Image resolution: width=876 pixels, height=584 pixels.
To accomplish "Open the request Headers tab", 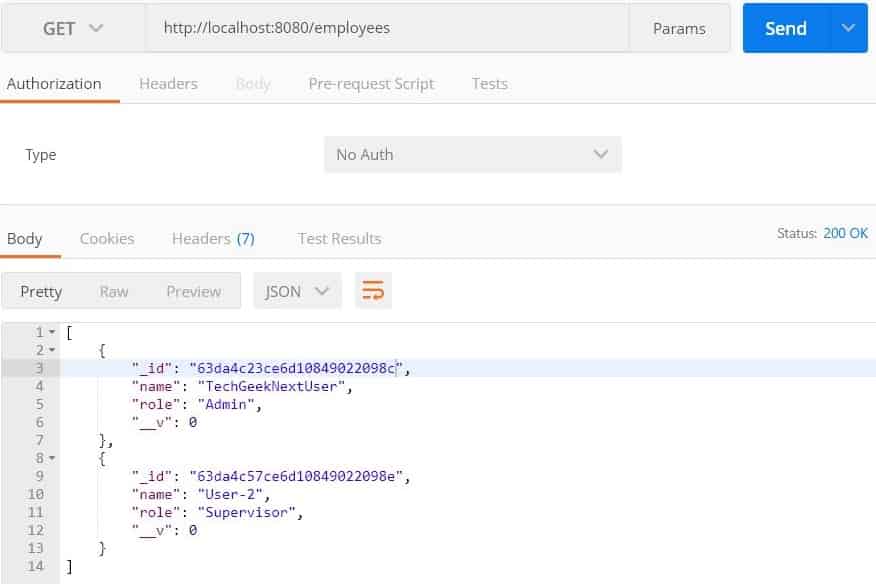I will [x=168, y=84].
